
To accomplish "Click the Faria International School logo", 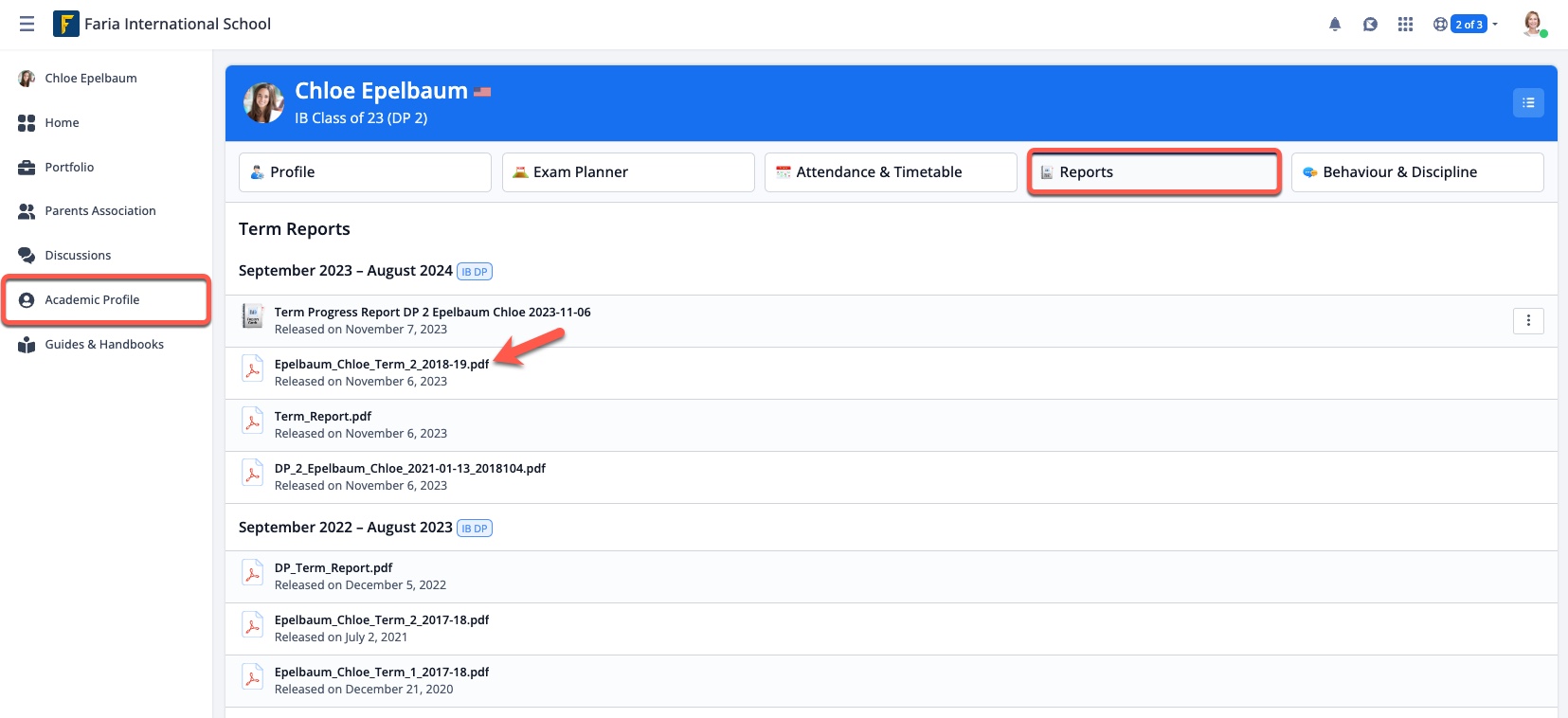I will coord(66,24).
